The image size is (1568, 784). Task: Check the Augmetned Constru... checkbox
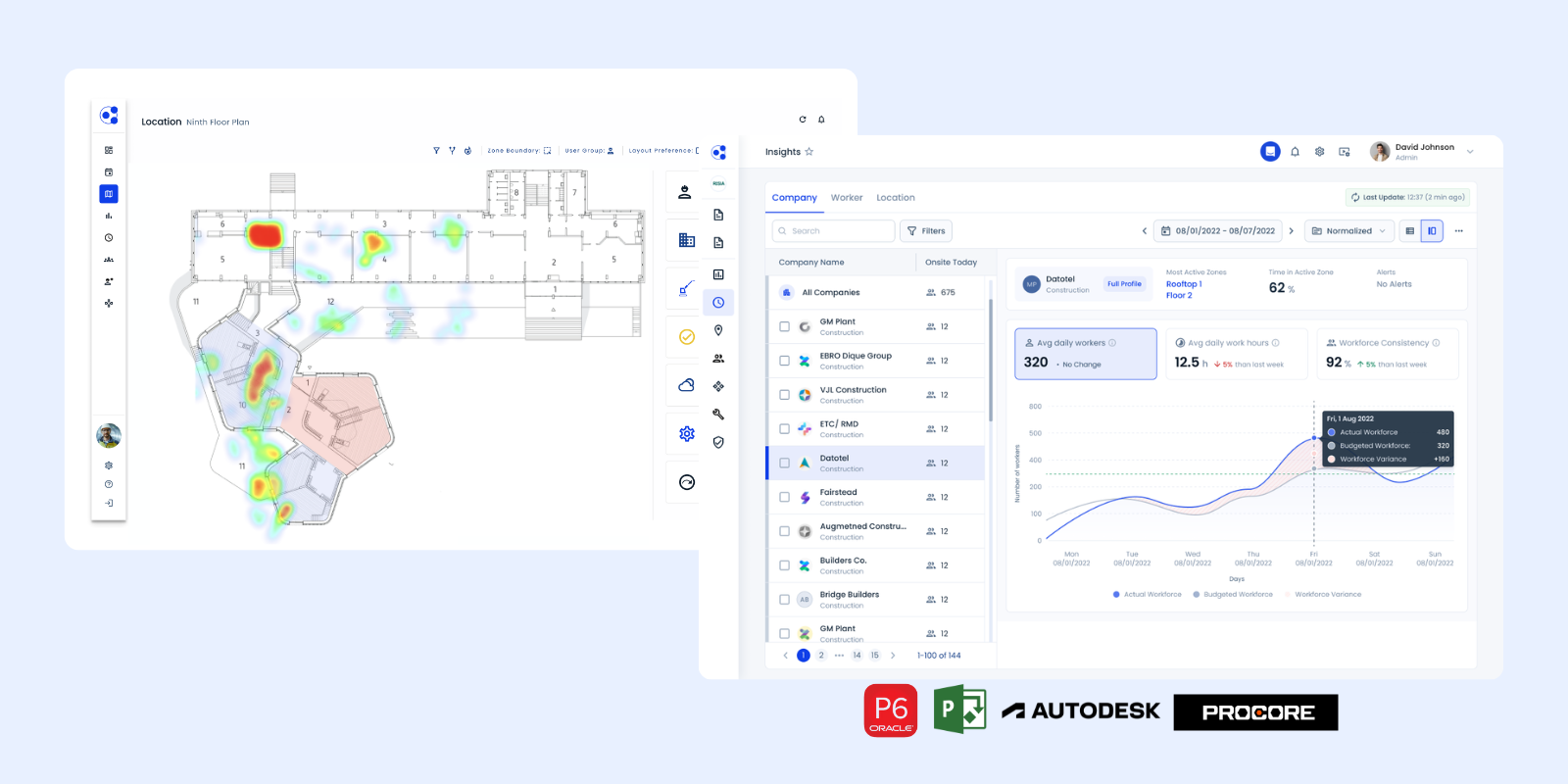(x=784, y=531)
